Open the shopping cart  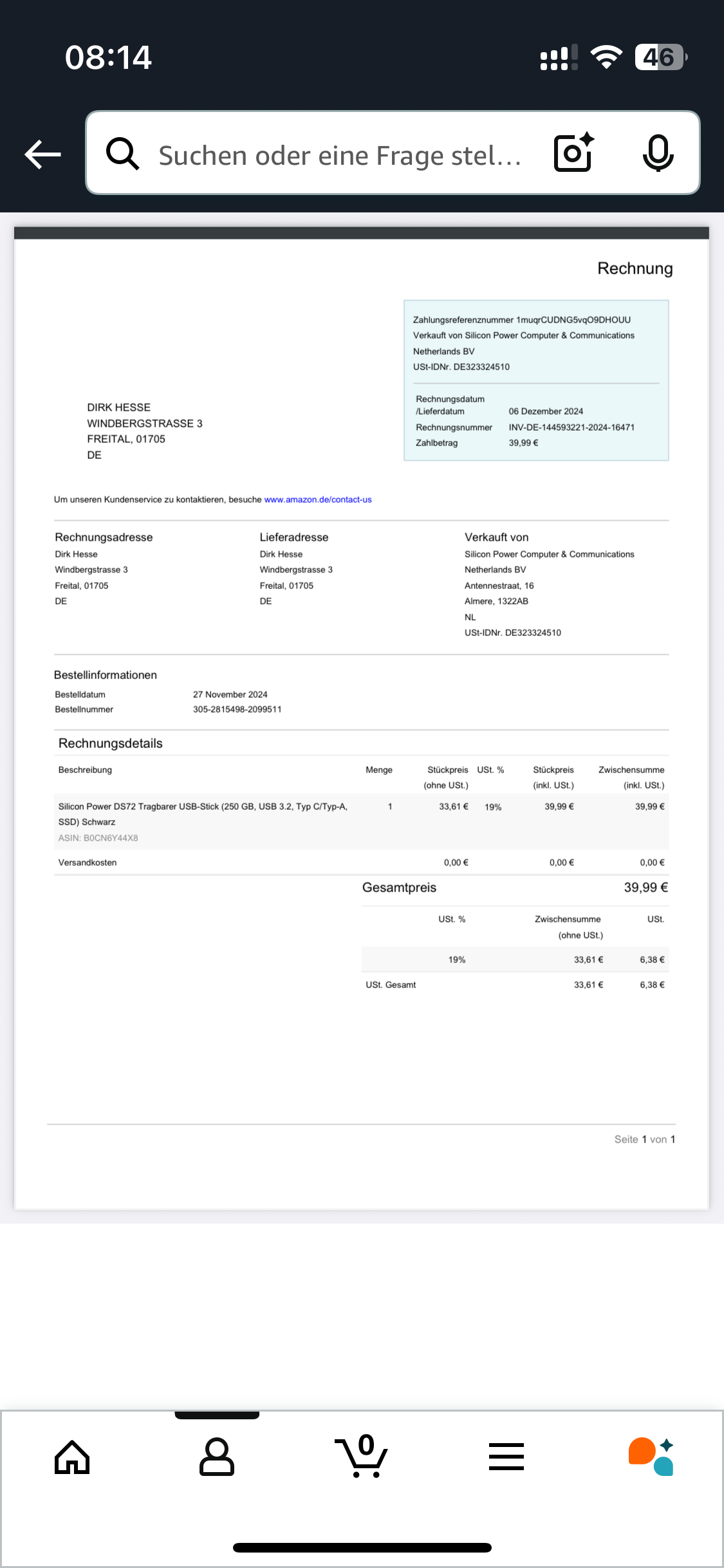[x=362, y=1457]
